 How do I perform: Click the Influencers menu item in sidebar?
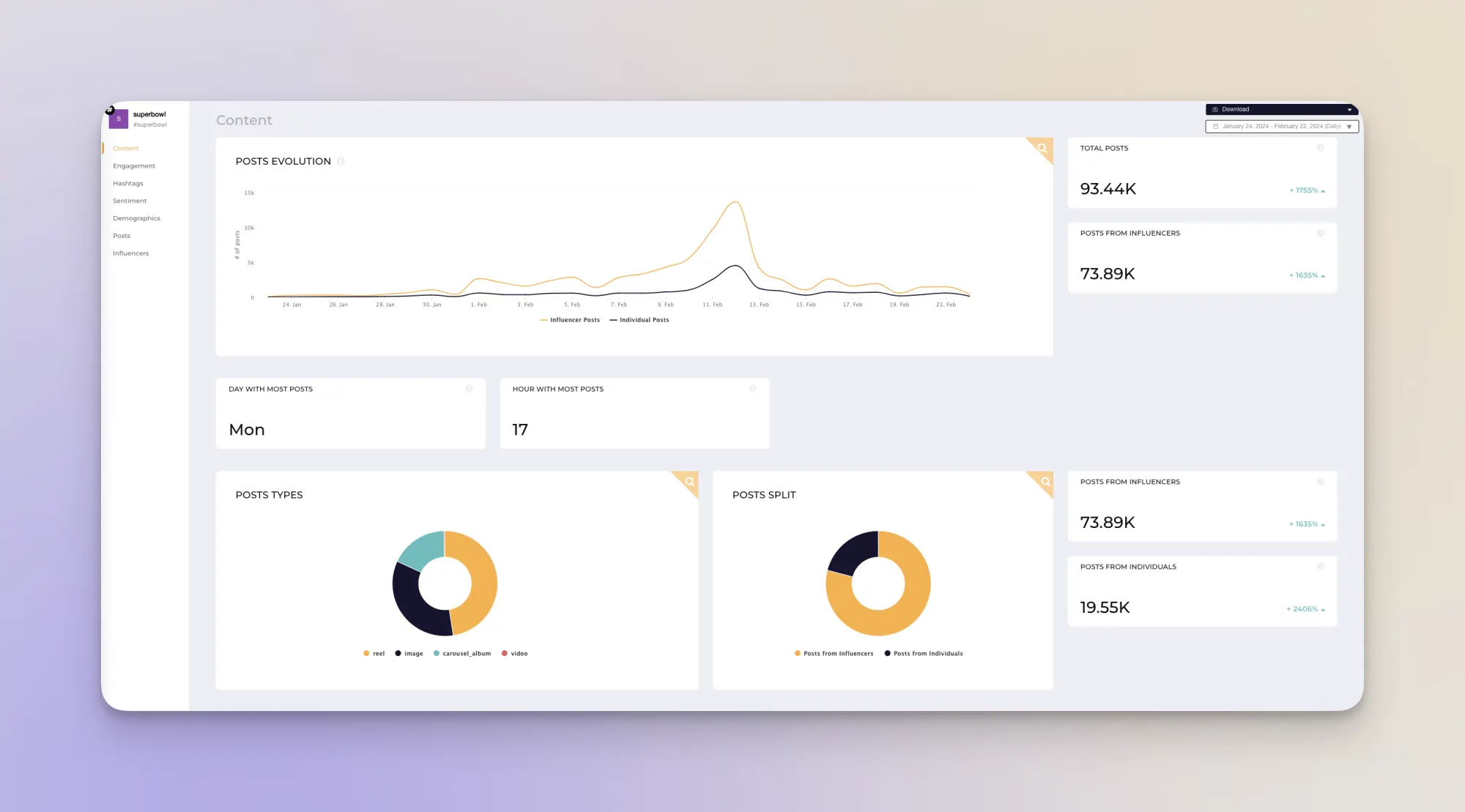(x=130, y=253)
